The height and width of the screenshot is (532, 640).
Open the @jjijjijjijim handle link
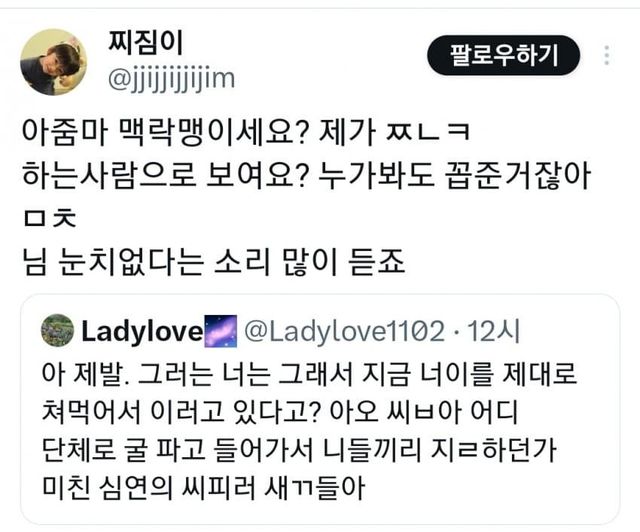tap(171, 79)
